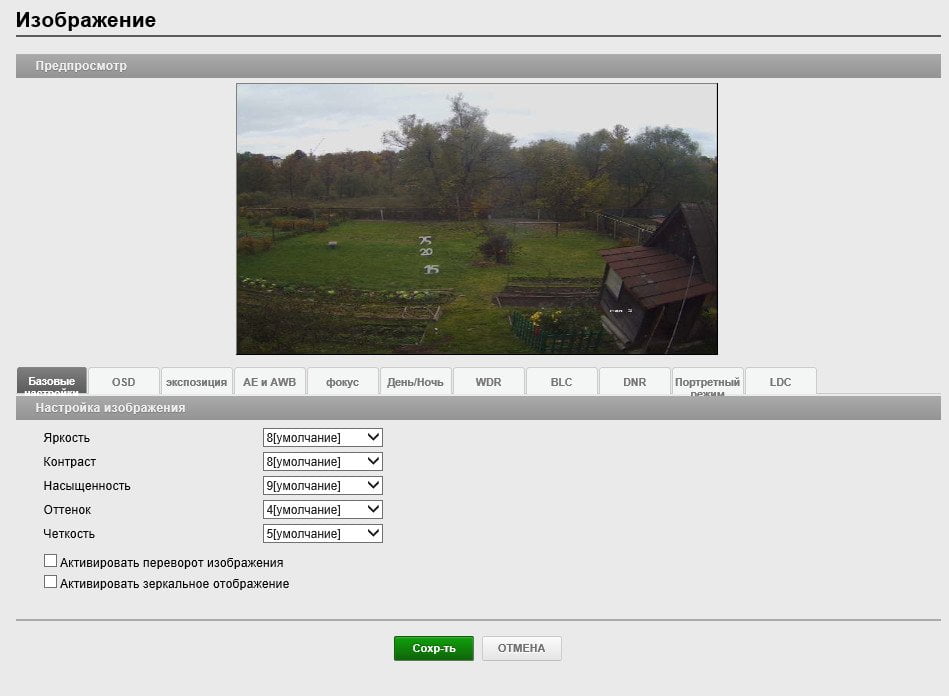949x696 pixels.
Task: Open the День/Ночь tab
Action: 415,381
